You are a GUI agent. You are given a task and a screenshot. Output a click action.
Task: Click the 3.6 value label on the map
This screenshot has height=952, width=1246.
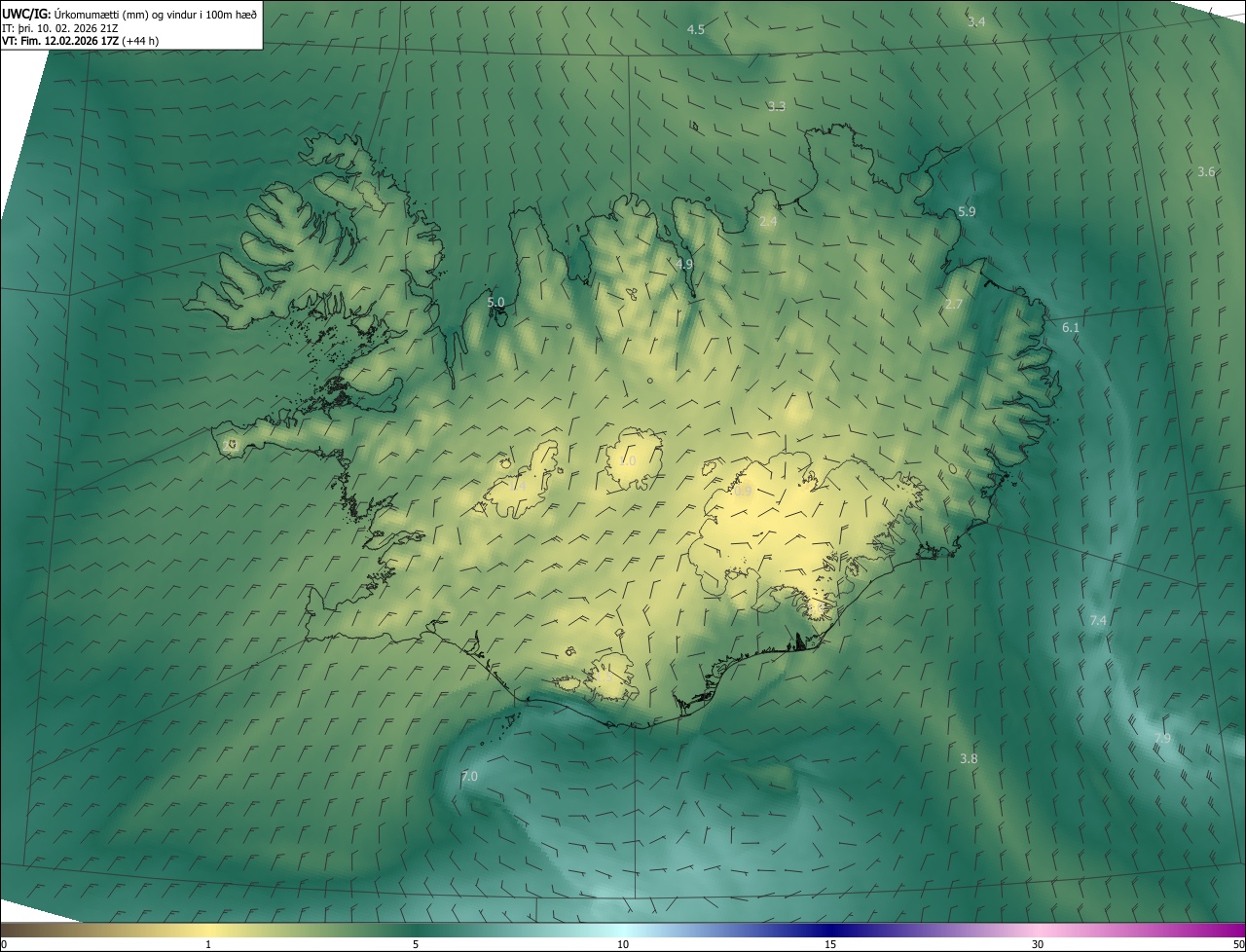click(x=1206, y=172)
